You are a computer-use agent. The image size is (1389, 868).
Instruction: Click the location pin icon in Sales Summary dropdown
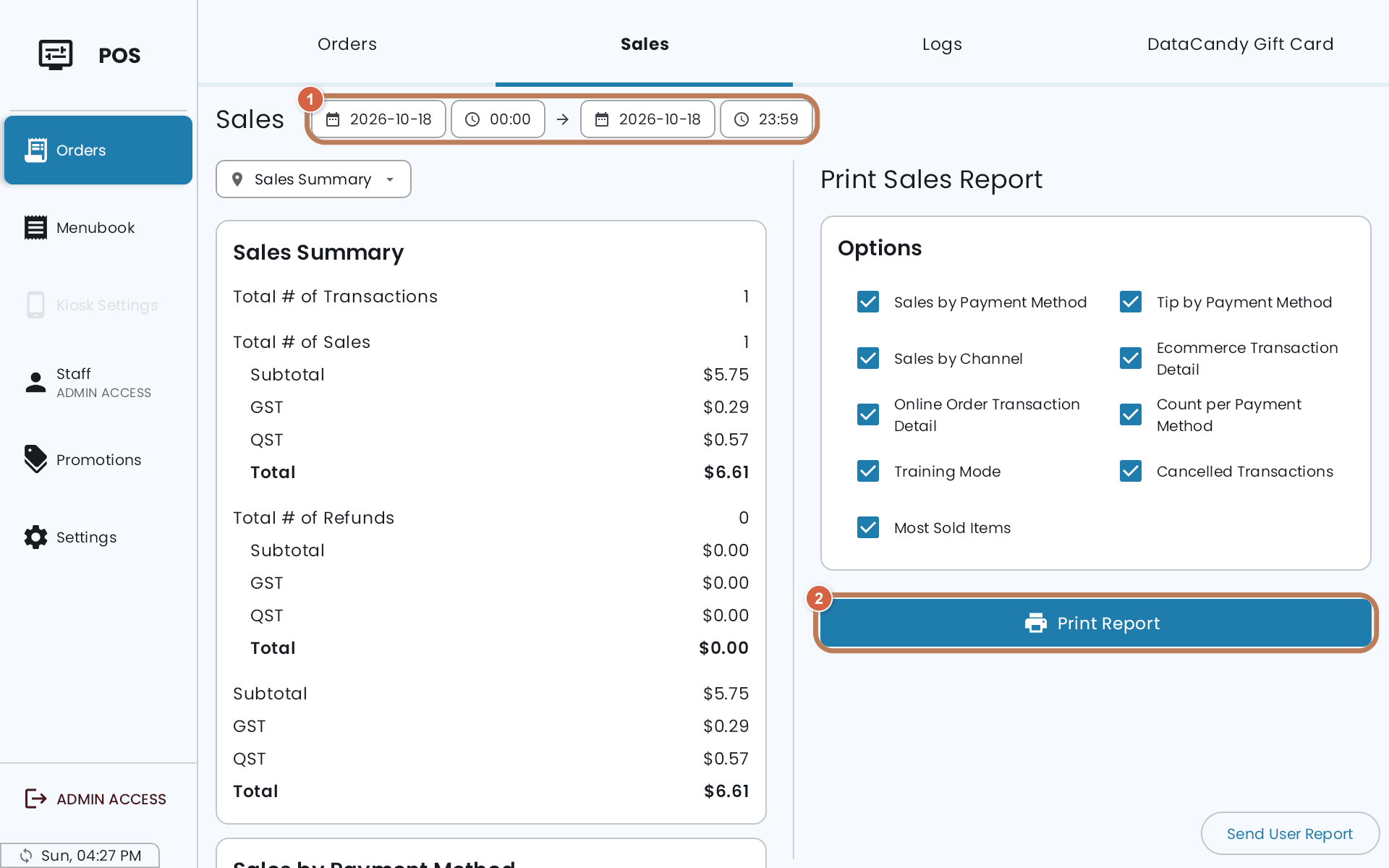(x=237, y=179)
